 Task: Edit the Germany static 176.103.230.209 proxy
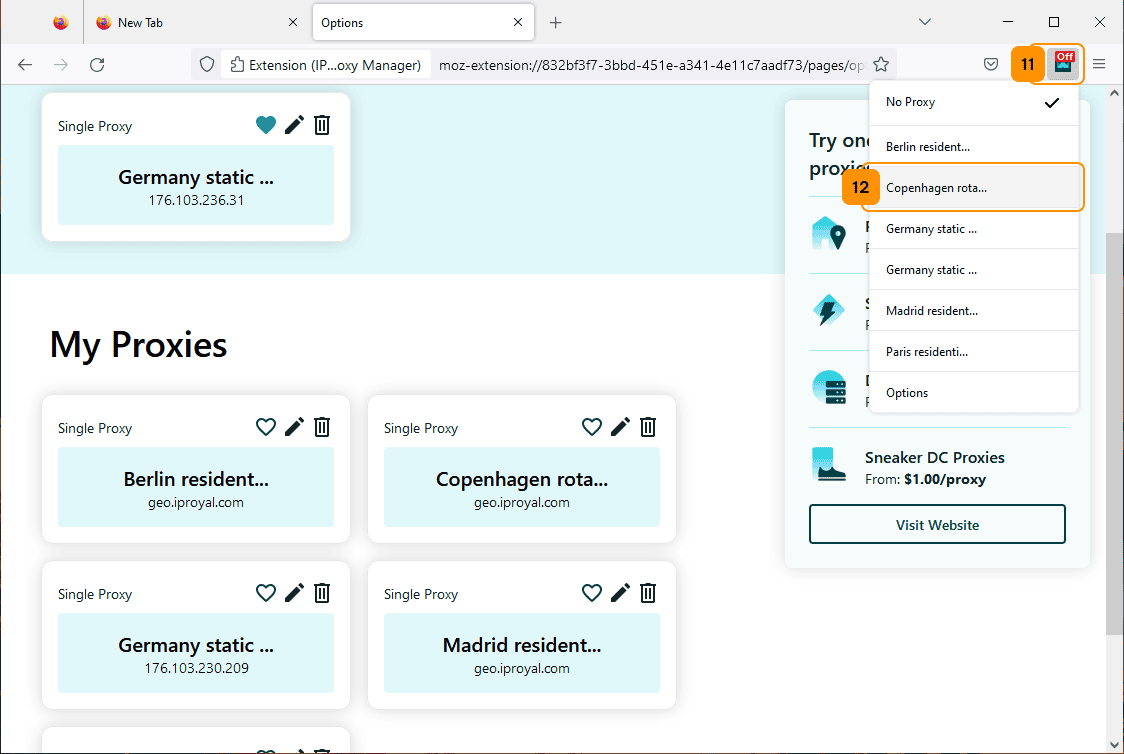pyautogui.click(x=294, y=593)
